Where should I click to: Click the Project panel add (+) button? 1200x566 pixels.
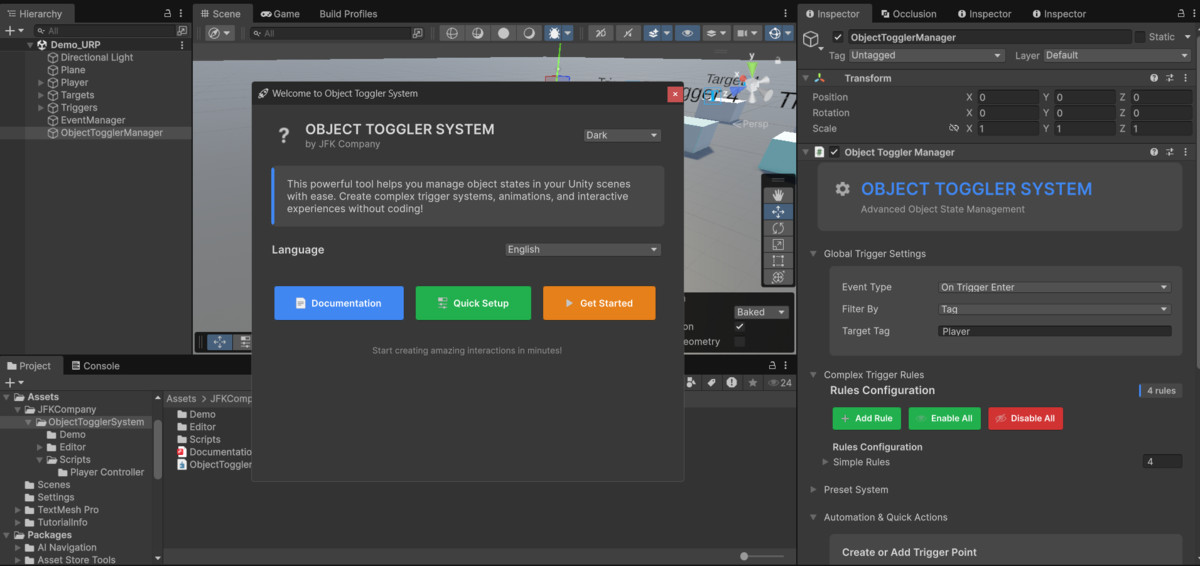(9, 382)
